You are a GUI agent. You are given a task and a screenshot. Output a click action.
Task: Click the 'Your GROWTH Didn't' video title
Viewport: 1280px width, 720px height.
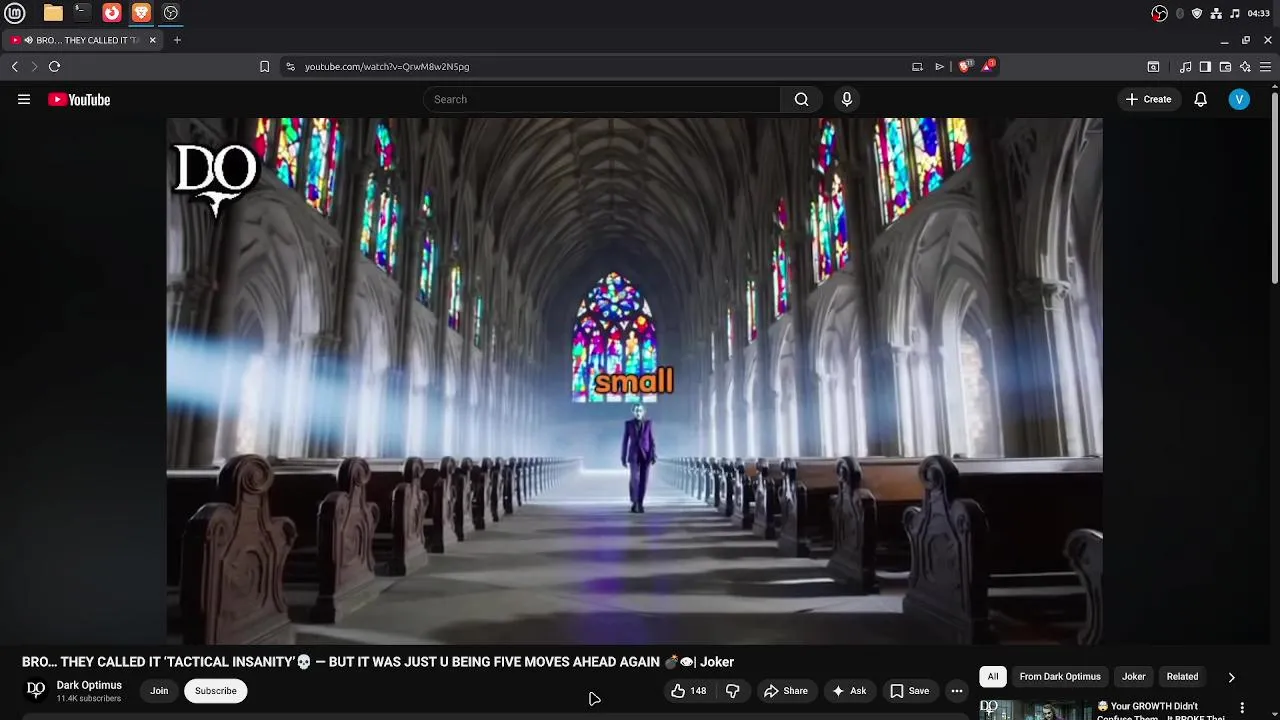click(1161, 711)
